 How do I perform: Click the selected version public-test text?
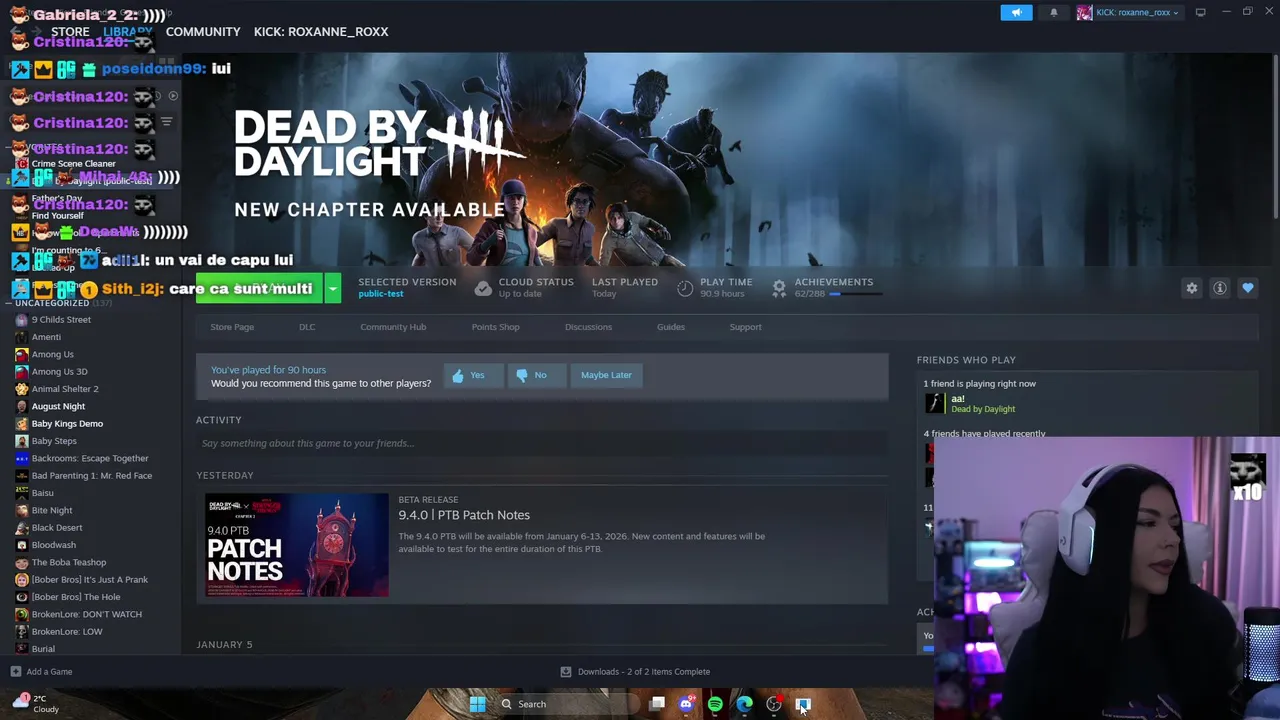pyautogui.click(x=381, y=294)
